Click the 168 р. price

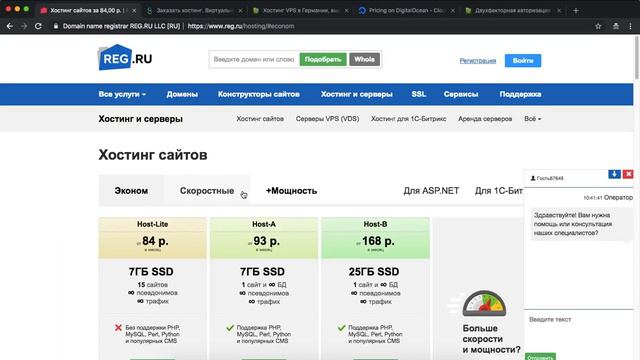pos(378,241)
